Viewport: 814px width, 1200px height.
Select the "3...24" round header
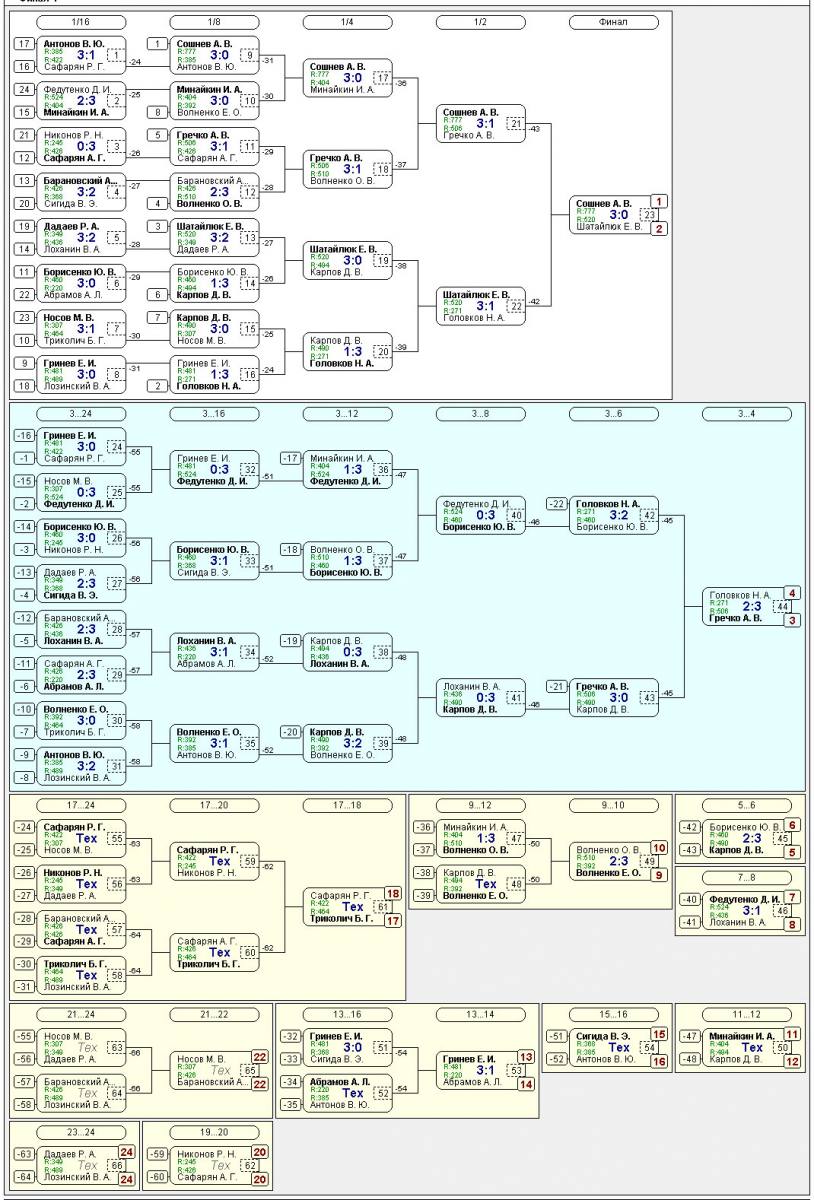click(x=80, y=413)
